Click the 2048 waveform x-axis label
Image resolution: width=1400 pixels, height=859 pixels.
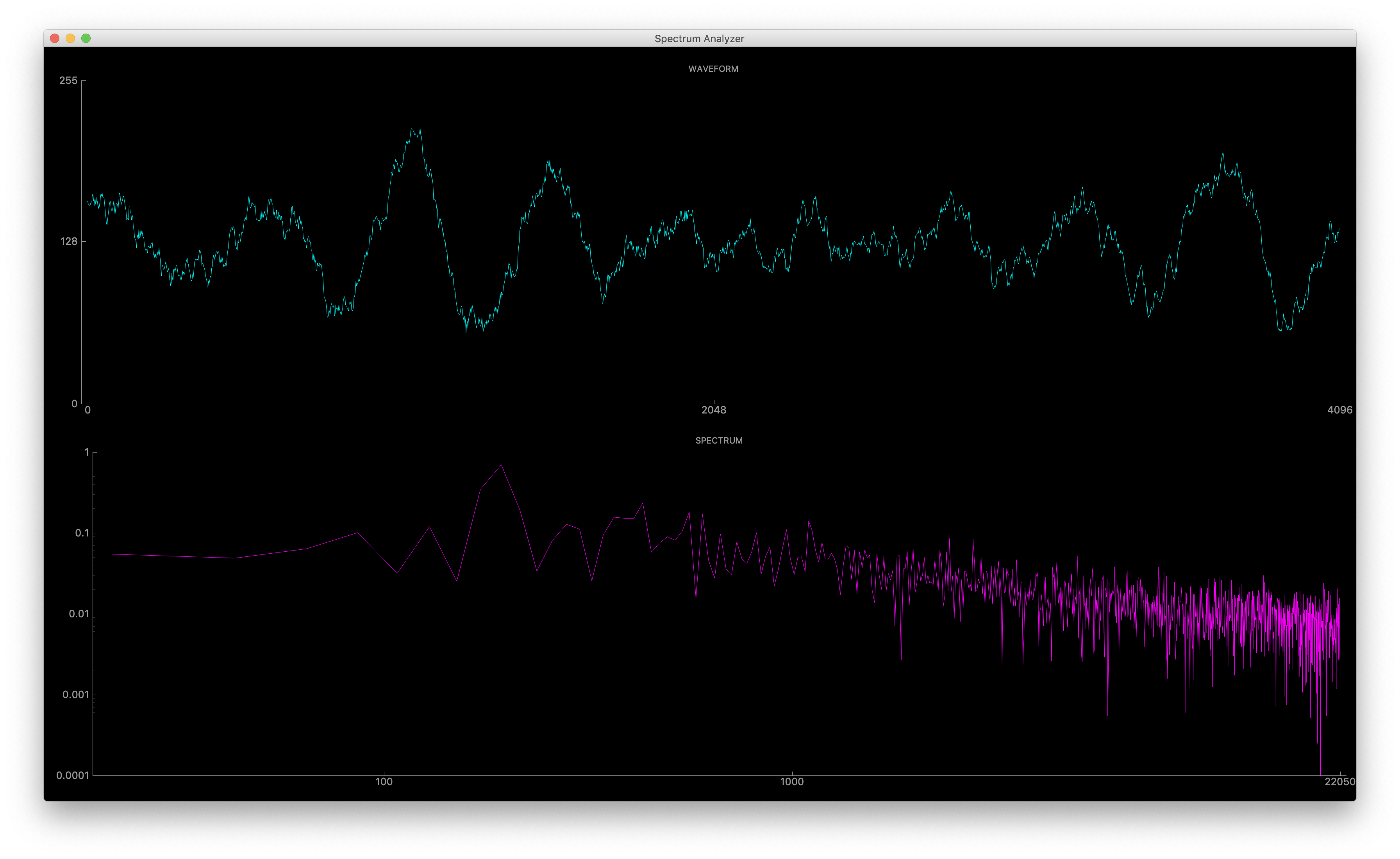pyautogui.click(x=714, y=410)
